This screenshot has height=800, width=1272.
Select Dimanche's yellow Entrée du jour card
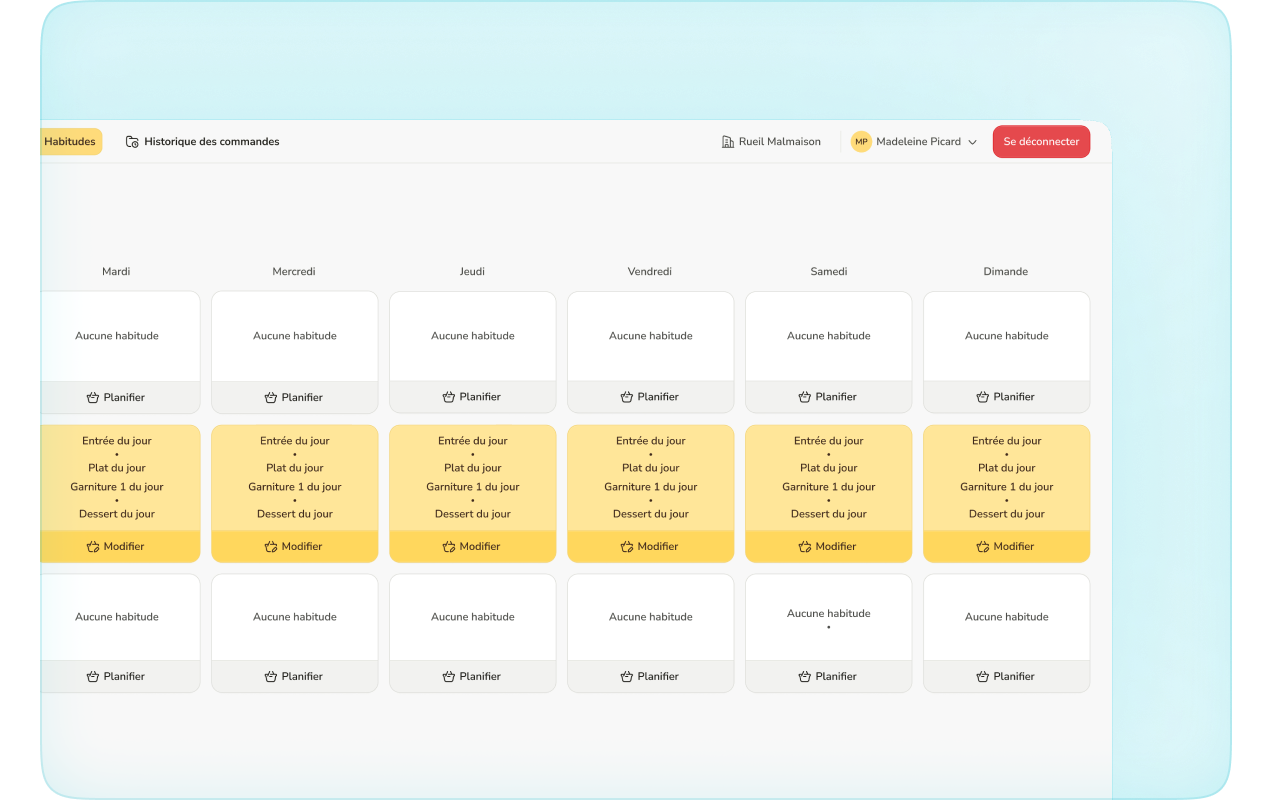[x=1006, y=478]
